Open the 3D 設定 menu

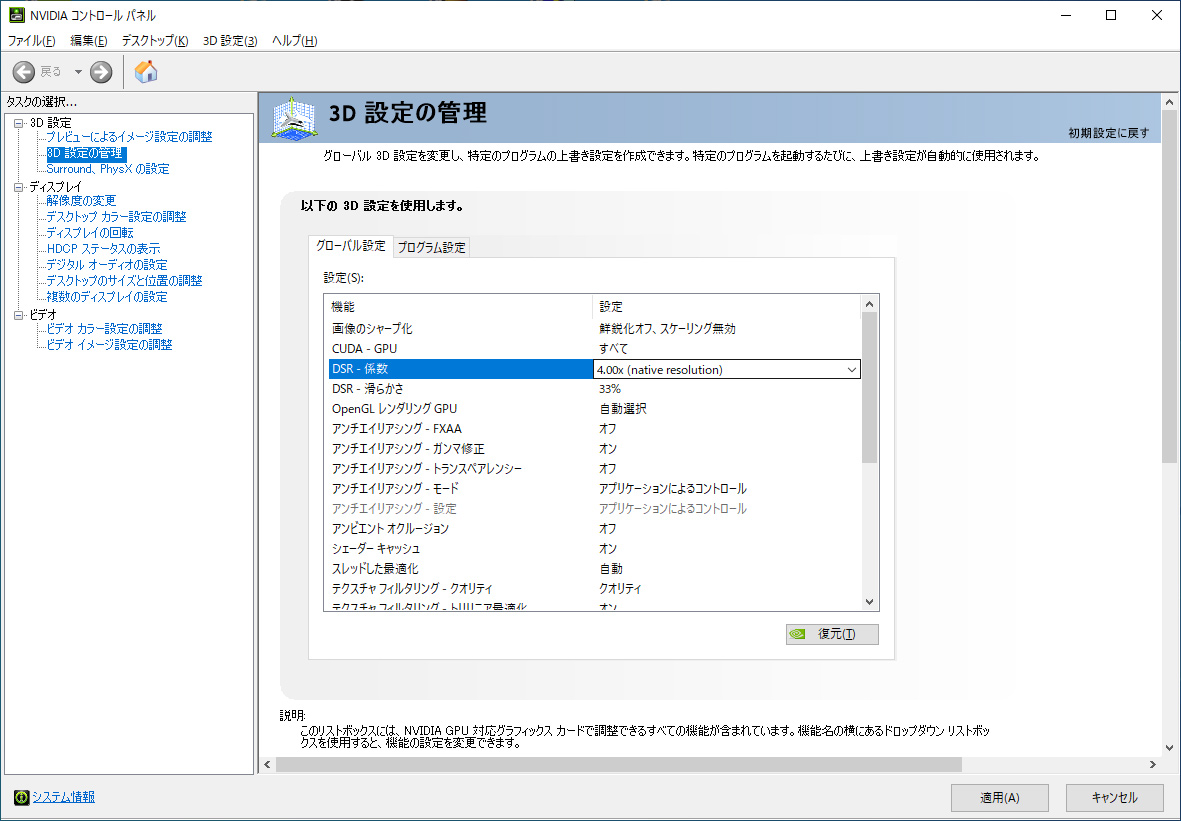[230, 41]
